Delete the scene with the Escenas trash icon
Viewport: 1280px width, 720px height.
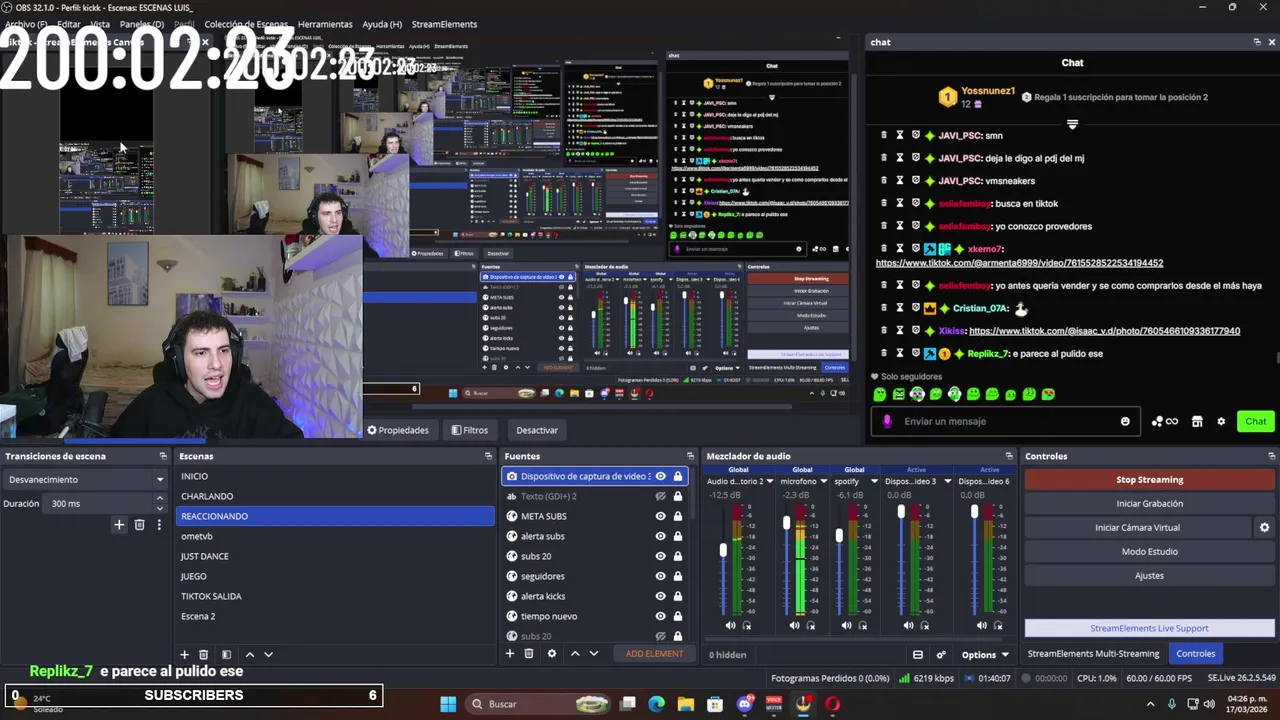[x=203, y=654]
